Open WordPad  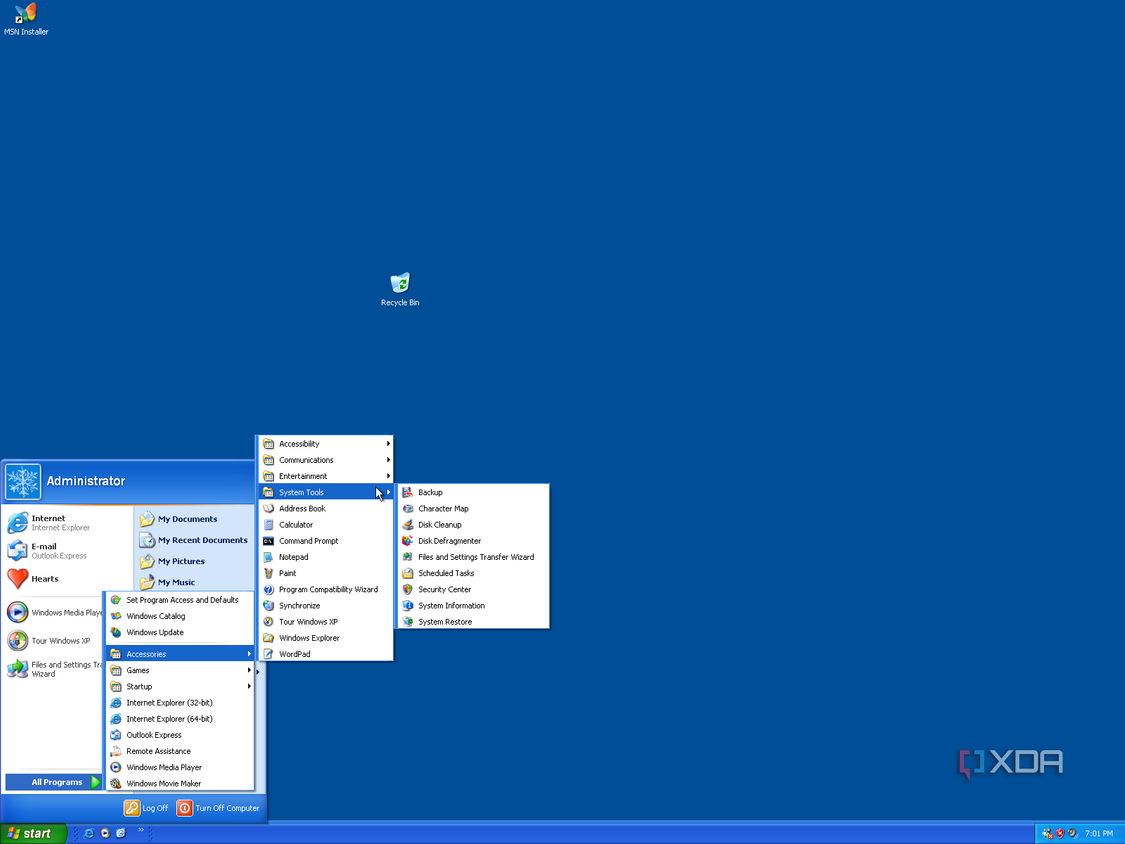326,654
